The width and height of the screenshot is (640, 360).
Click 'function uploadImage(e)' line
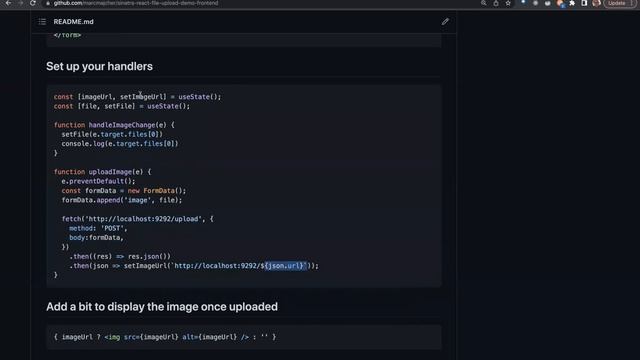[x=102, y=172]
